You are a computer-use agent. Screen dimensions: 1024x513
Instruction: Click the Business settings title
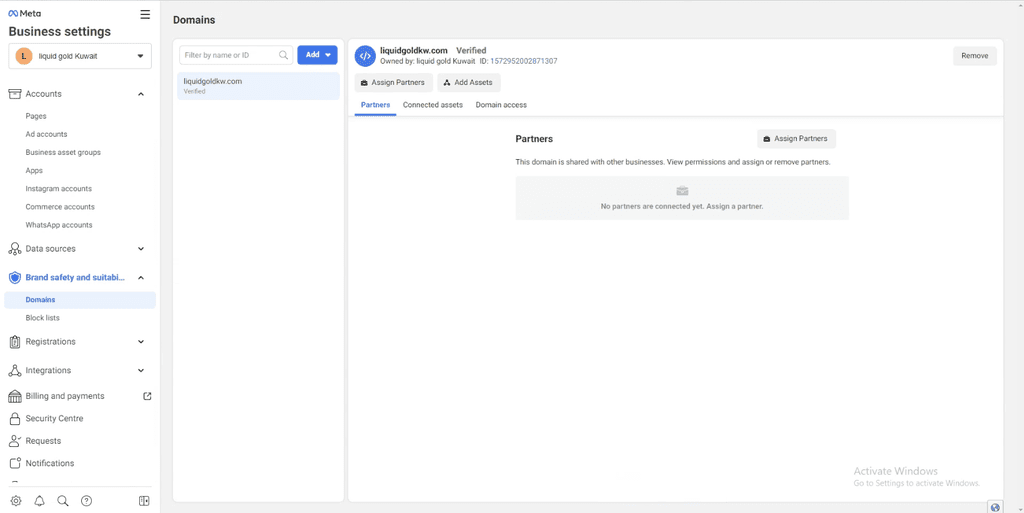tap(59, 31)
